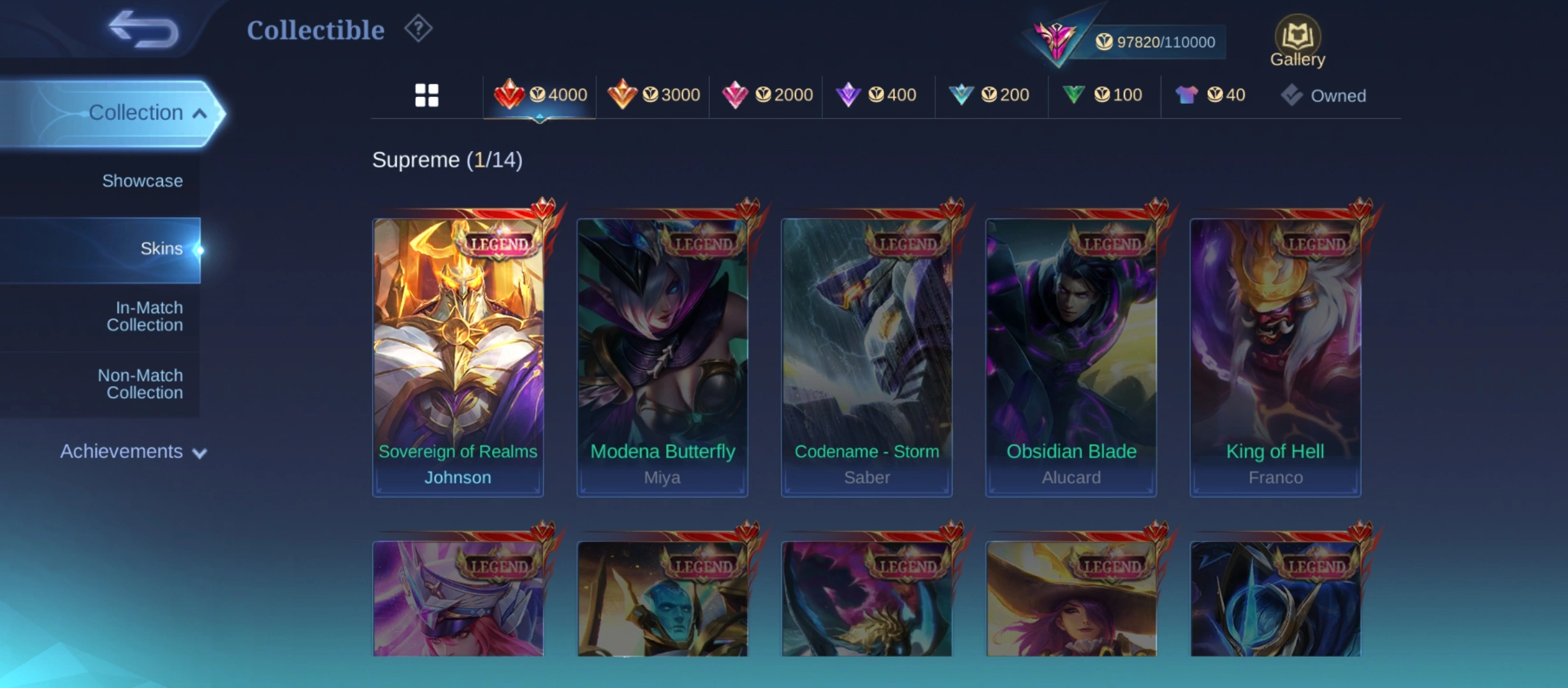Open the Sovereign of Realms Johnson skin
The height and width of the screenshot is (688, 1568).
(458, 357)
